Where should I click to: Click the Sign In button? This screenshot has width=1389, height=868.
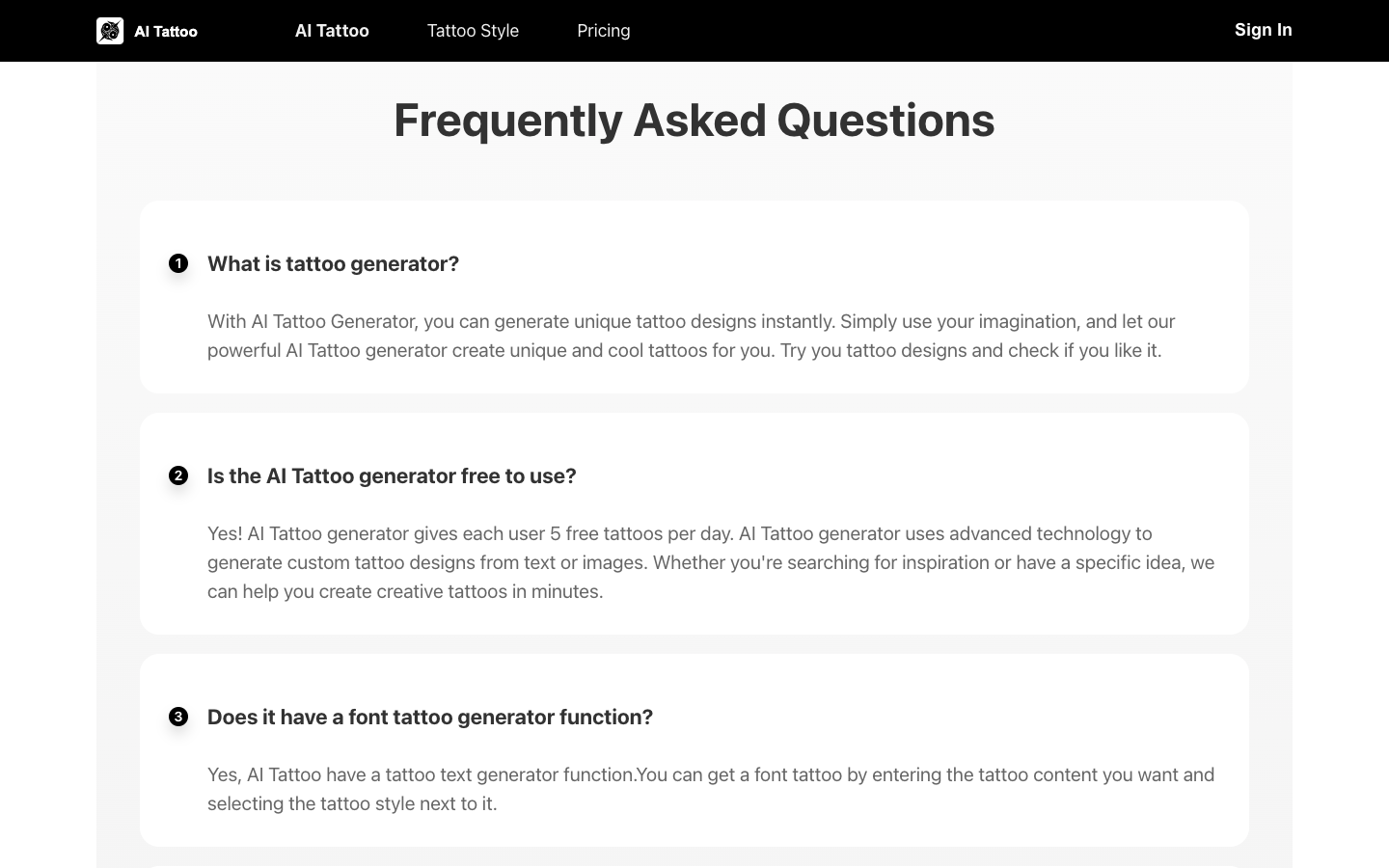[x=1263, y=30]
